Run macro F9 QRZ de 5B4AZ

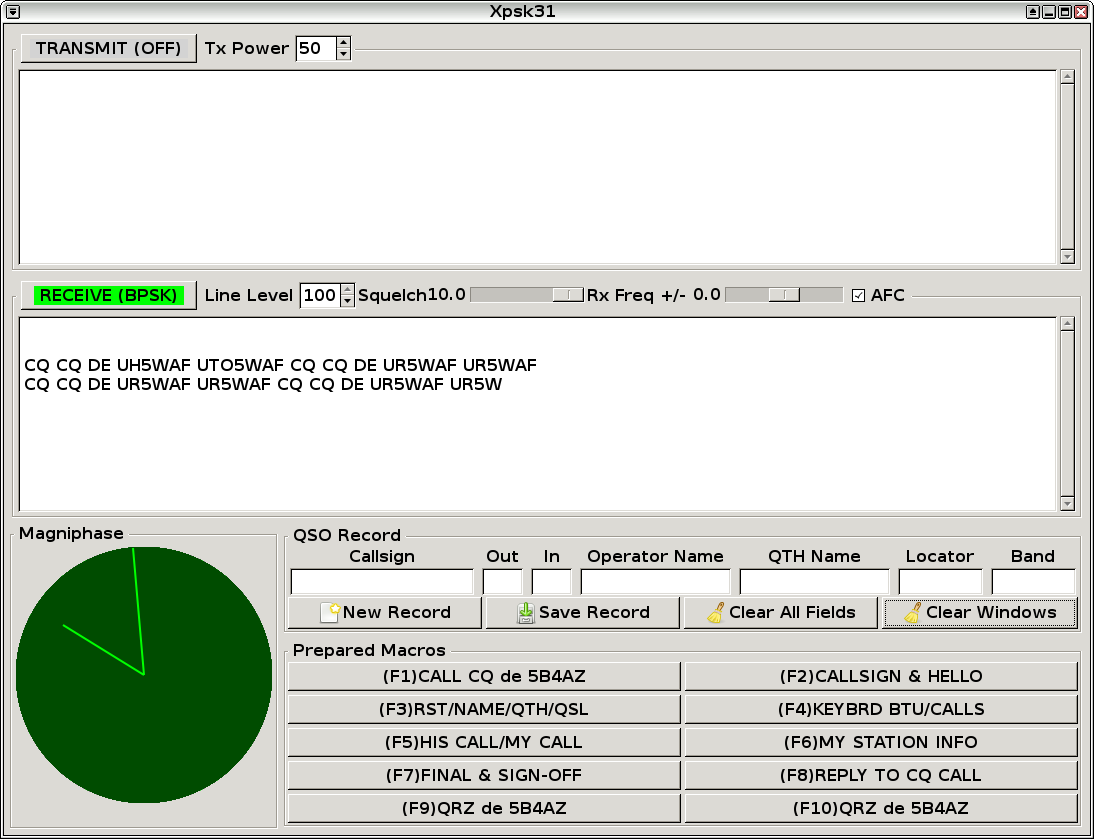[484, 808]
